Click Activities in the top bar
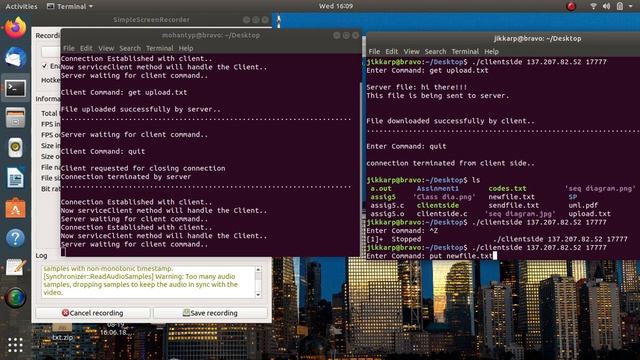Screen dimensions: 640x360 [21, 6]
